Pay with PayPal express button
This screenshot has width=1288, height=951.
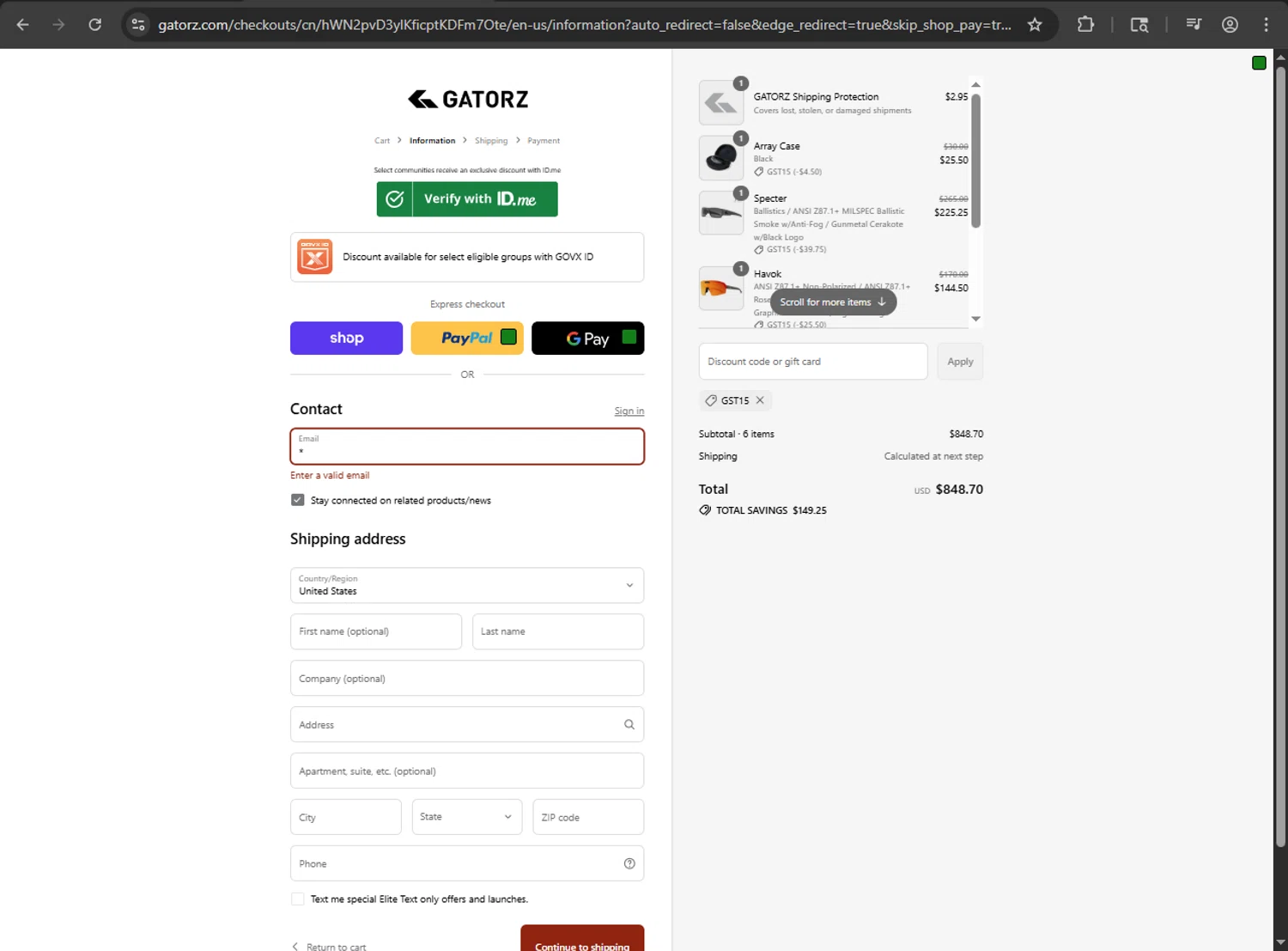coord(467,338)
